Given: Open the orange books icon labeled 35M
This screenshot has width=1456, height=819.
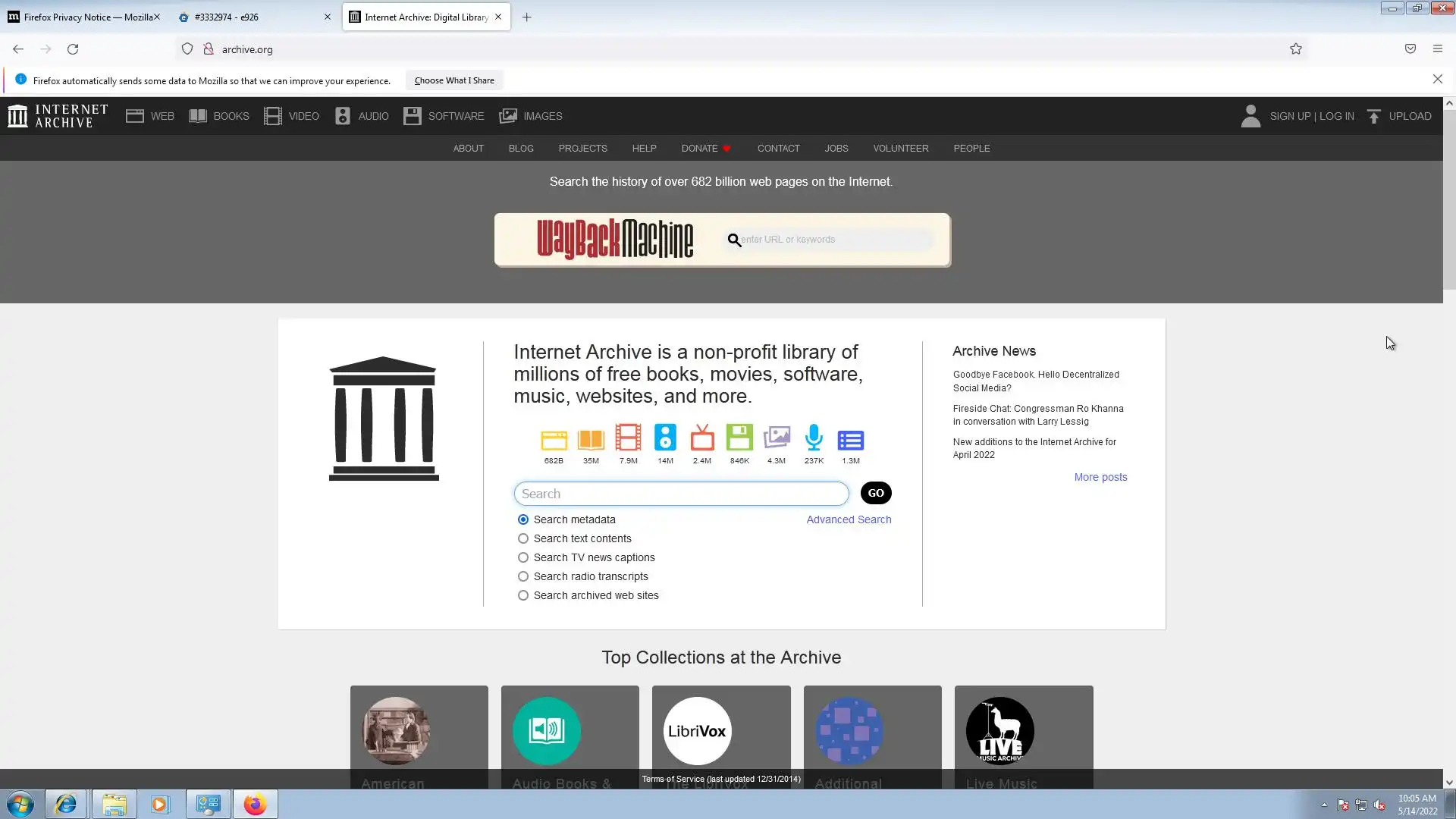Looking at the screenshot, I should point(591,440).
